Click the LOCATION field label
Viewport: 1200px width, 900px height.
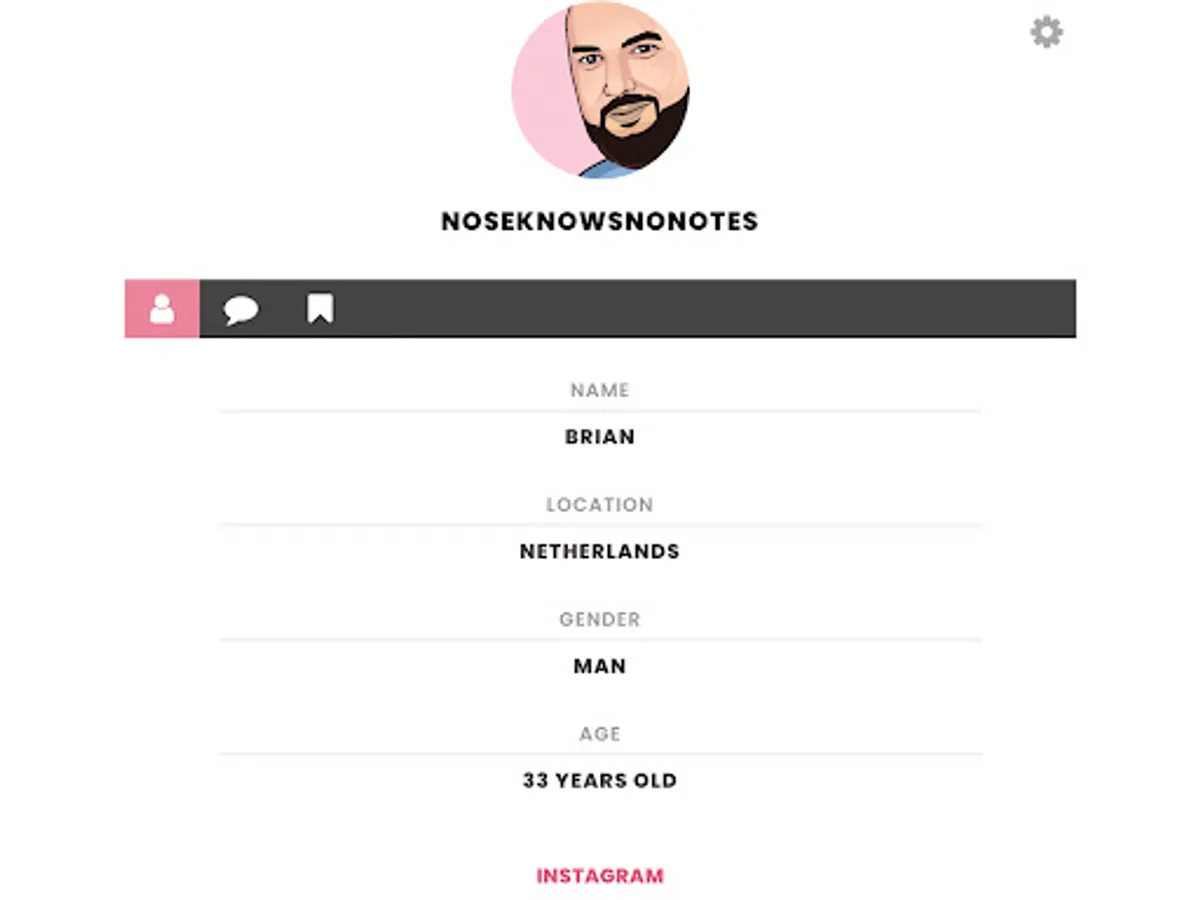tap(600, 505)
